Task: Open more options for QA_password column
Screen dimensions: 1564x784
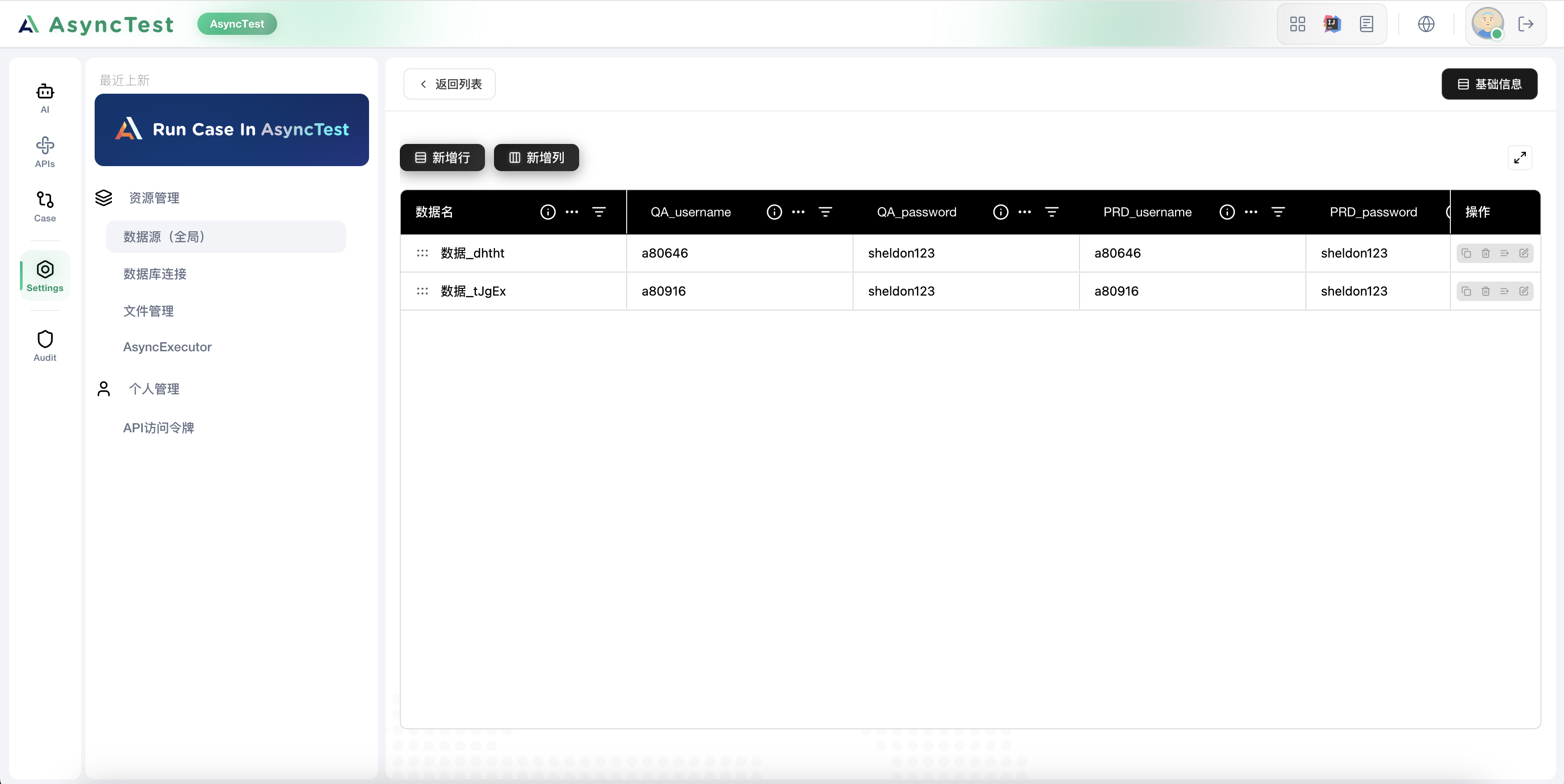Action: 1025,212
